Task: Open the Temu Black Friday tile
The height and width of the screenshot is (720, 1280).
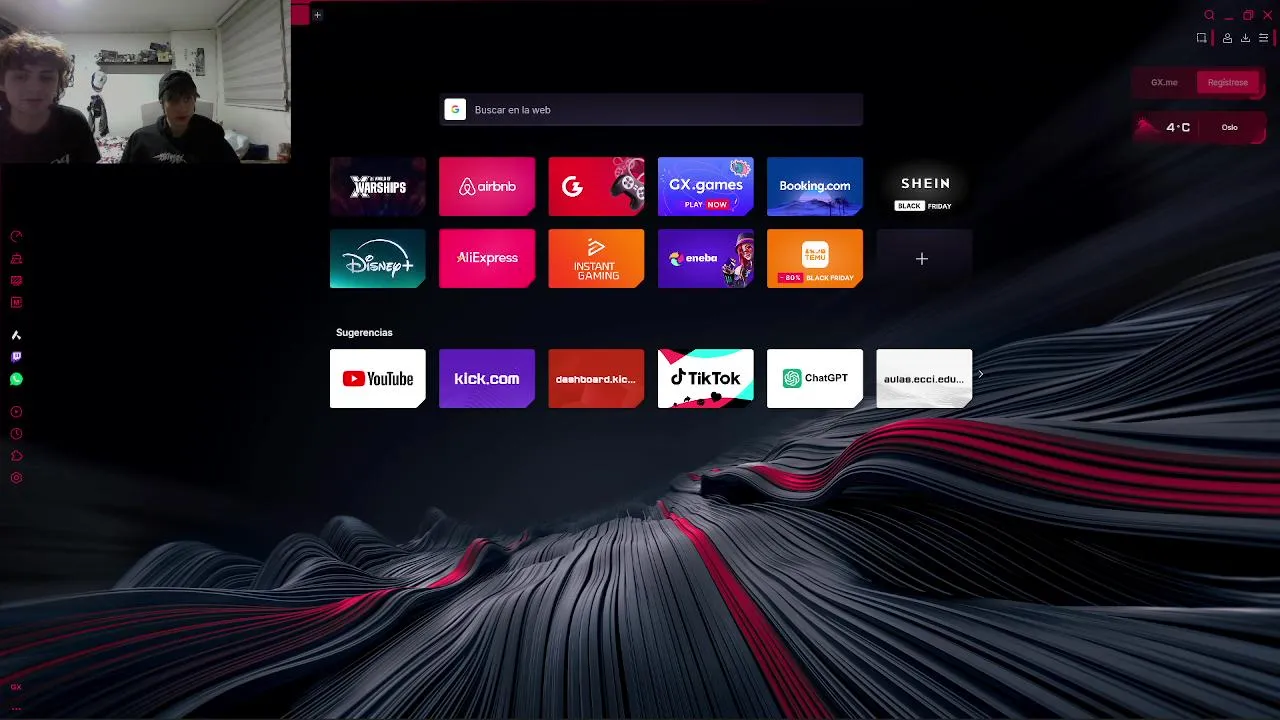Action: tap(815, 259)
